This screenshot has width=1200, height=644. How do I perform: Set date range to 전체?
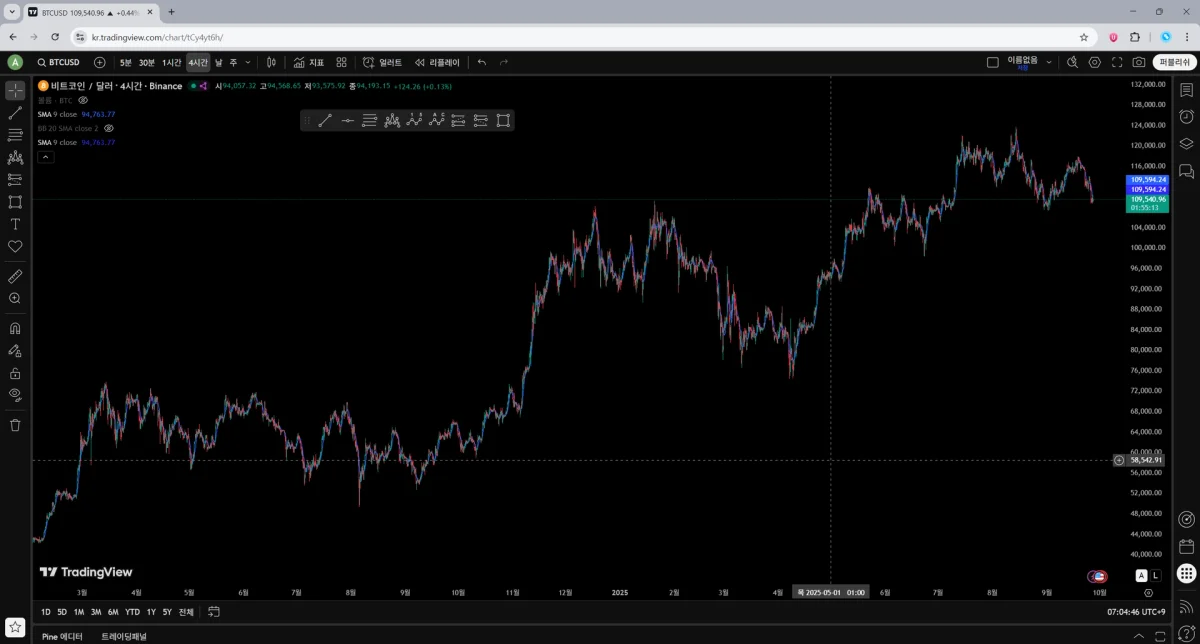point(186,612)
